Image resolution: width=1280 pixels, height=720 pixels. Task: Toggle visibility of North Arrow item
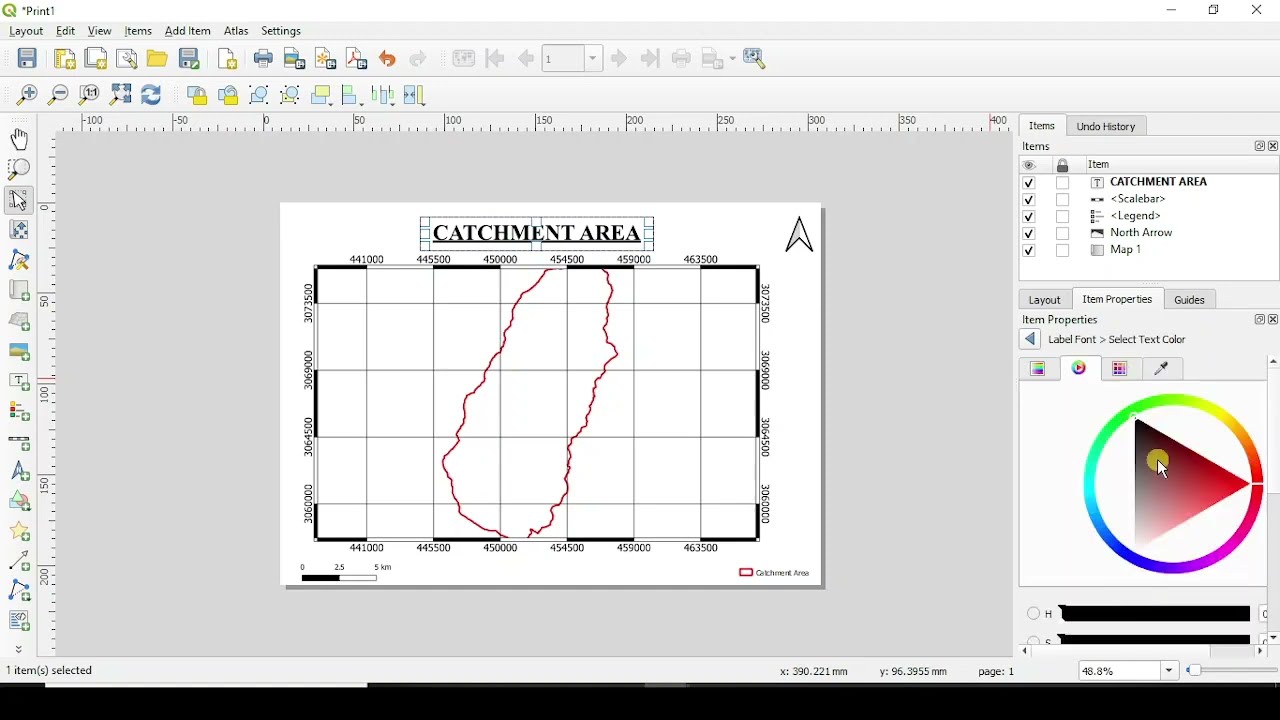[1029, 234]
